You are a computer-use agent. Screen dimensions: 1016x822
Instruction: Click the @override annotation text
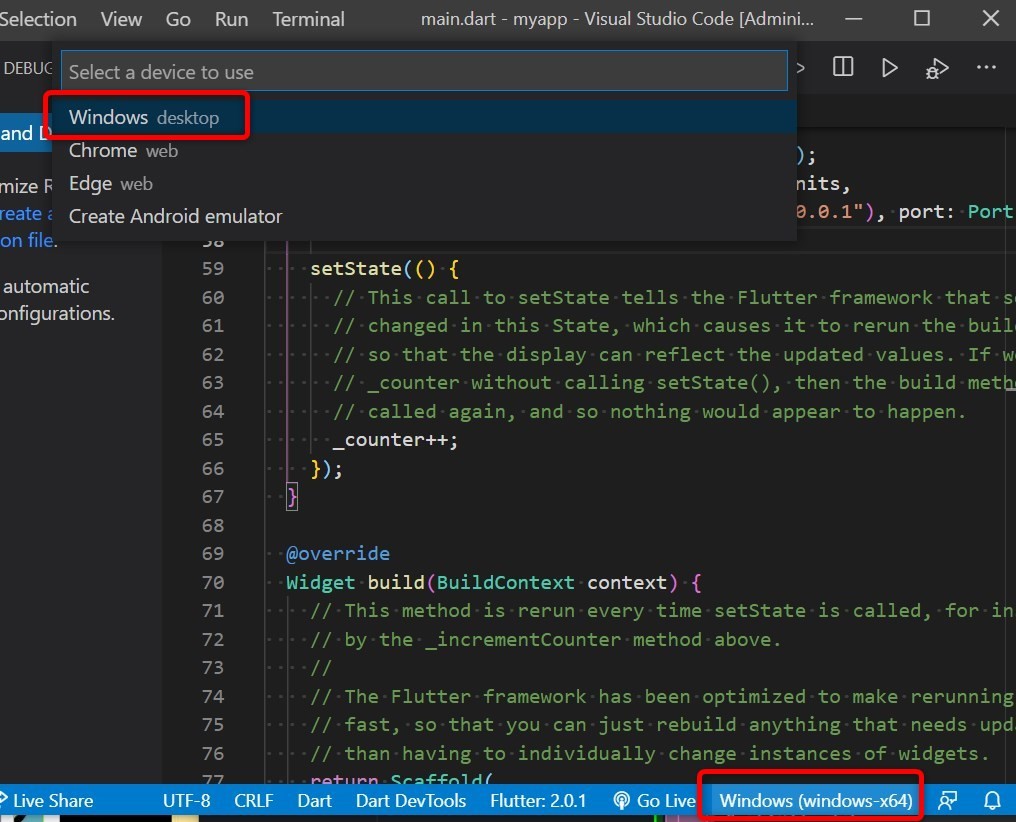coord(338,554)
